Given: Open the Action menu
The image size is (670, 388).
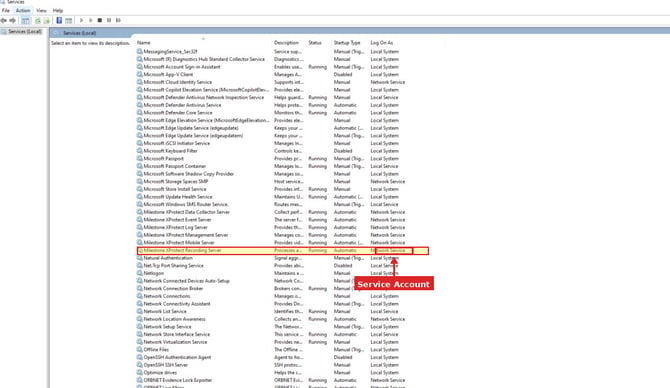Looking at the screenshot, I should point(23,10).
